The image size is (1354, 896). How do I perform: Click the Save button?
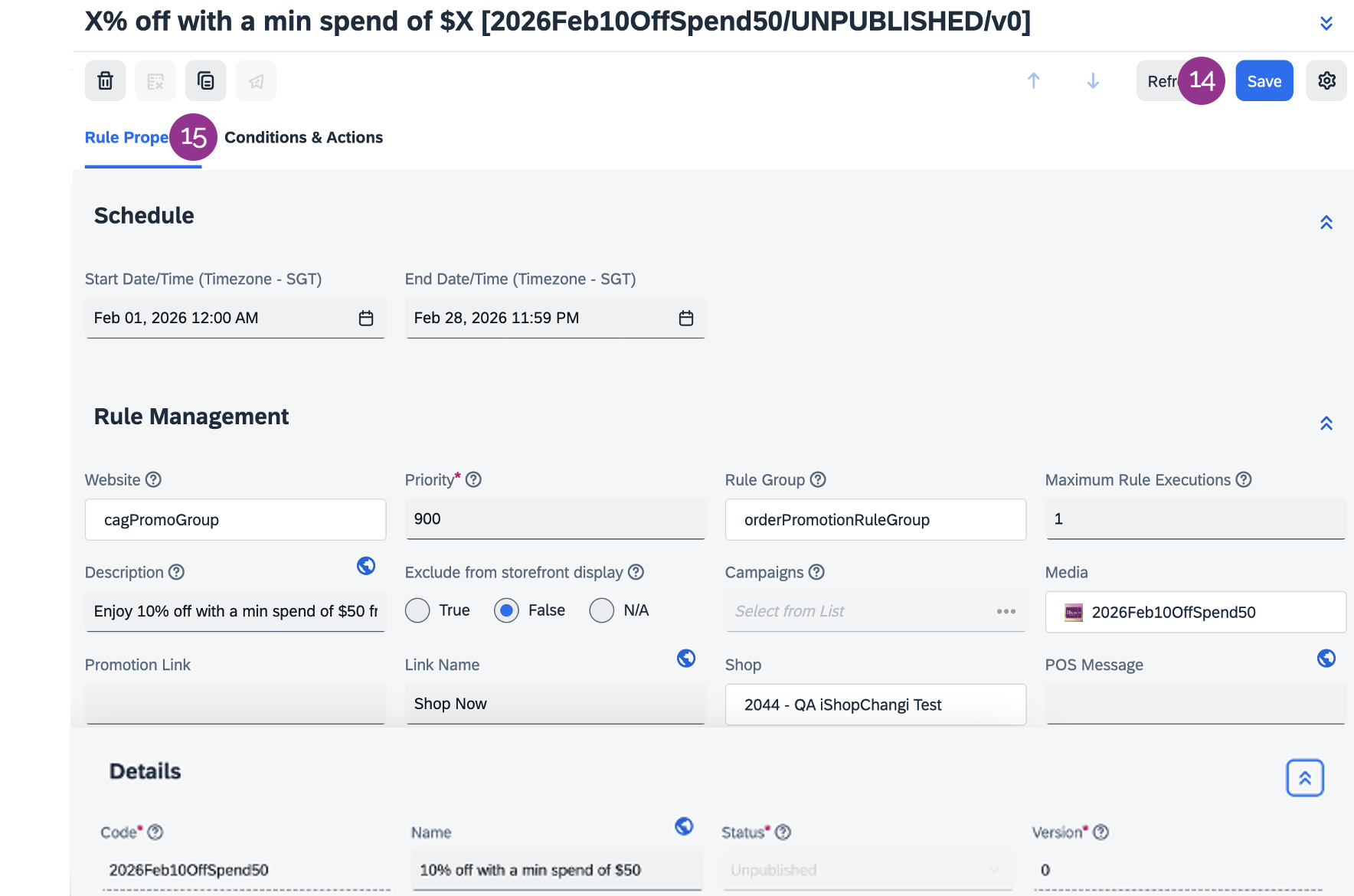(1264, 81)
